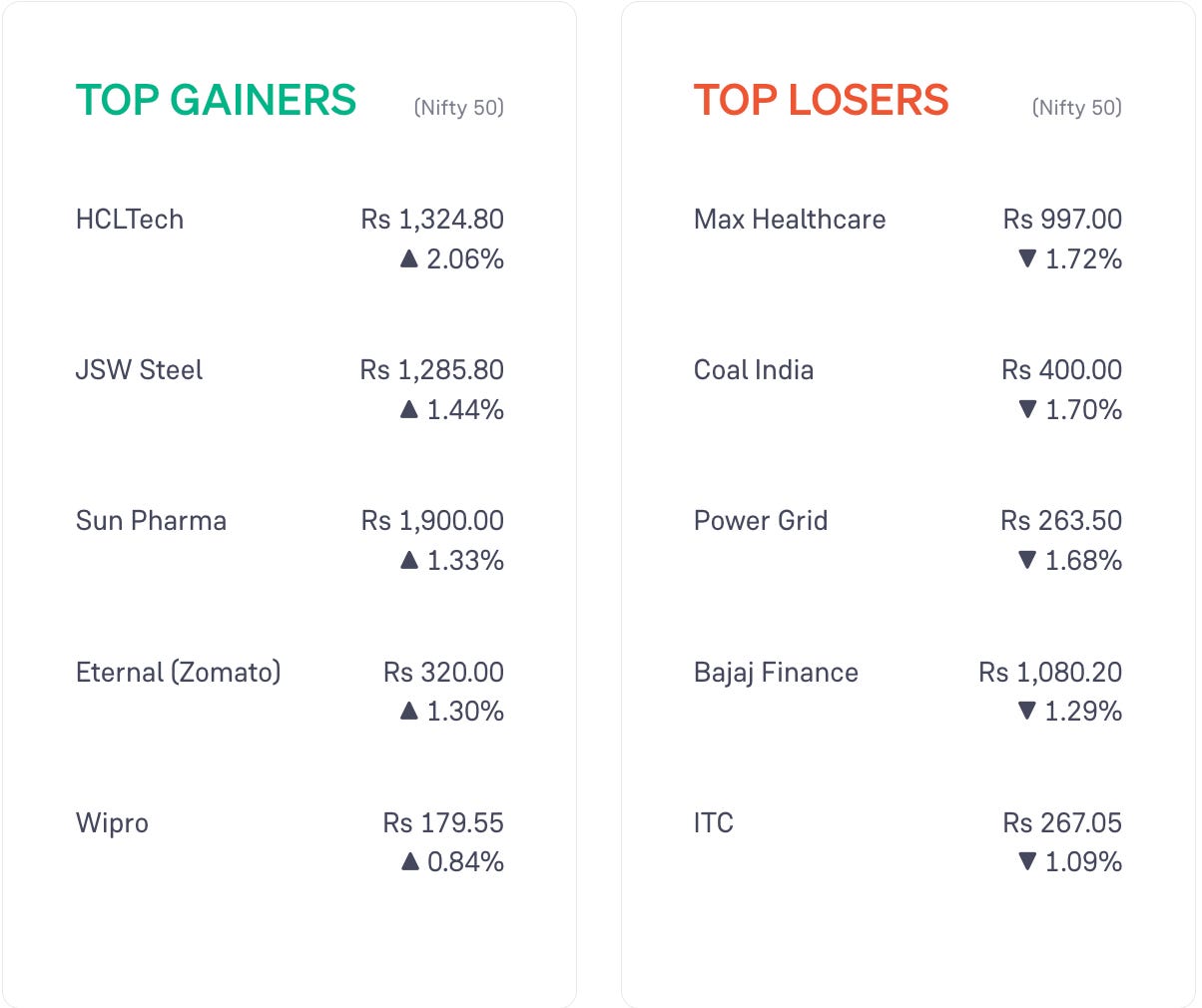Select the Sun Pharma price Rs 1,900.00
This screenshot has width=1202, height=1008.
click(432, 521)
